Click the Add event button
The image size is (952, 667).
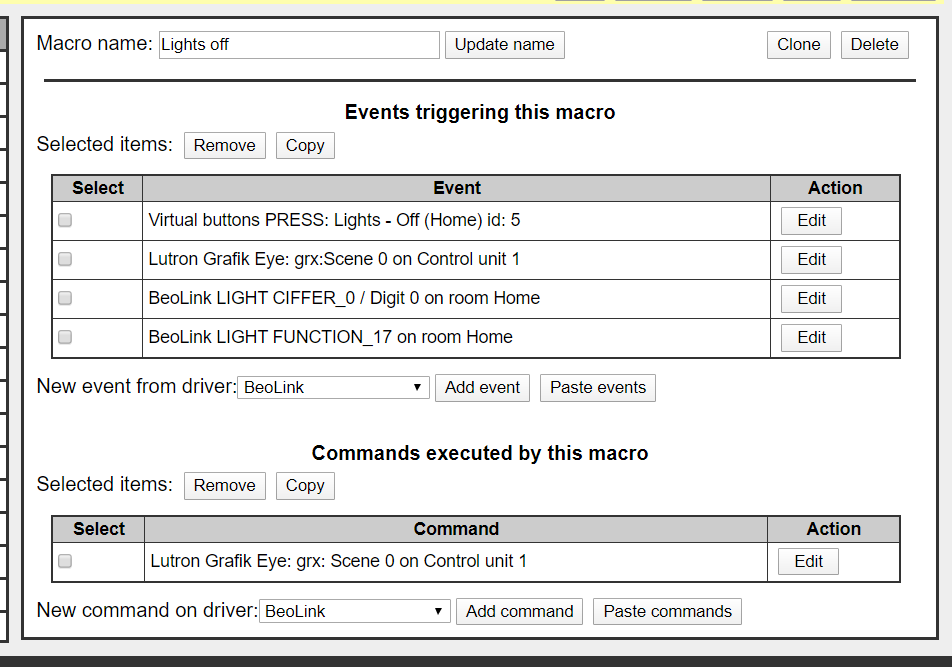pyautogui.click(x=482, y=388)
